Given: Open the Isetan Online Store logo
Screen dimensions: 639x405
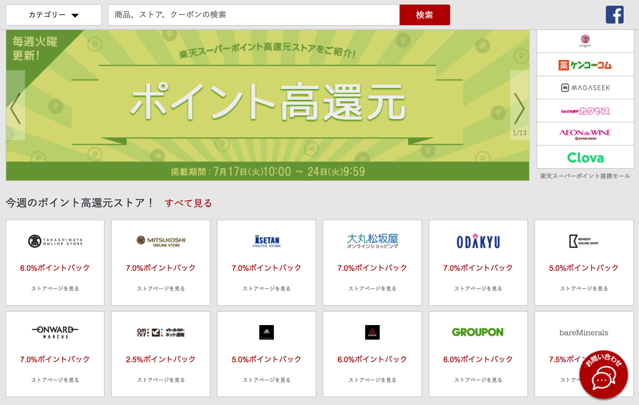Looking at the screenshot, I should pos(267,241).
